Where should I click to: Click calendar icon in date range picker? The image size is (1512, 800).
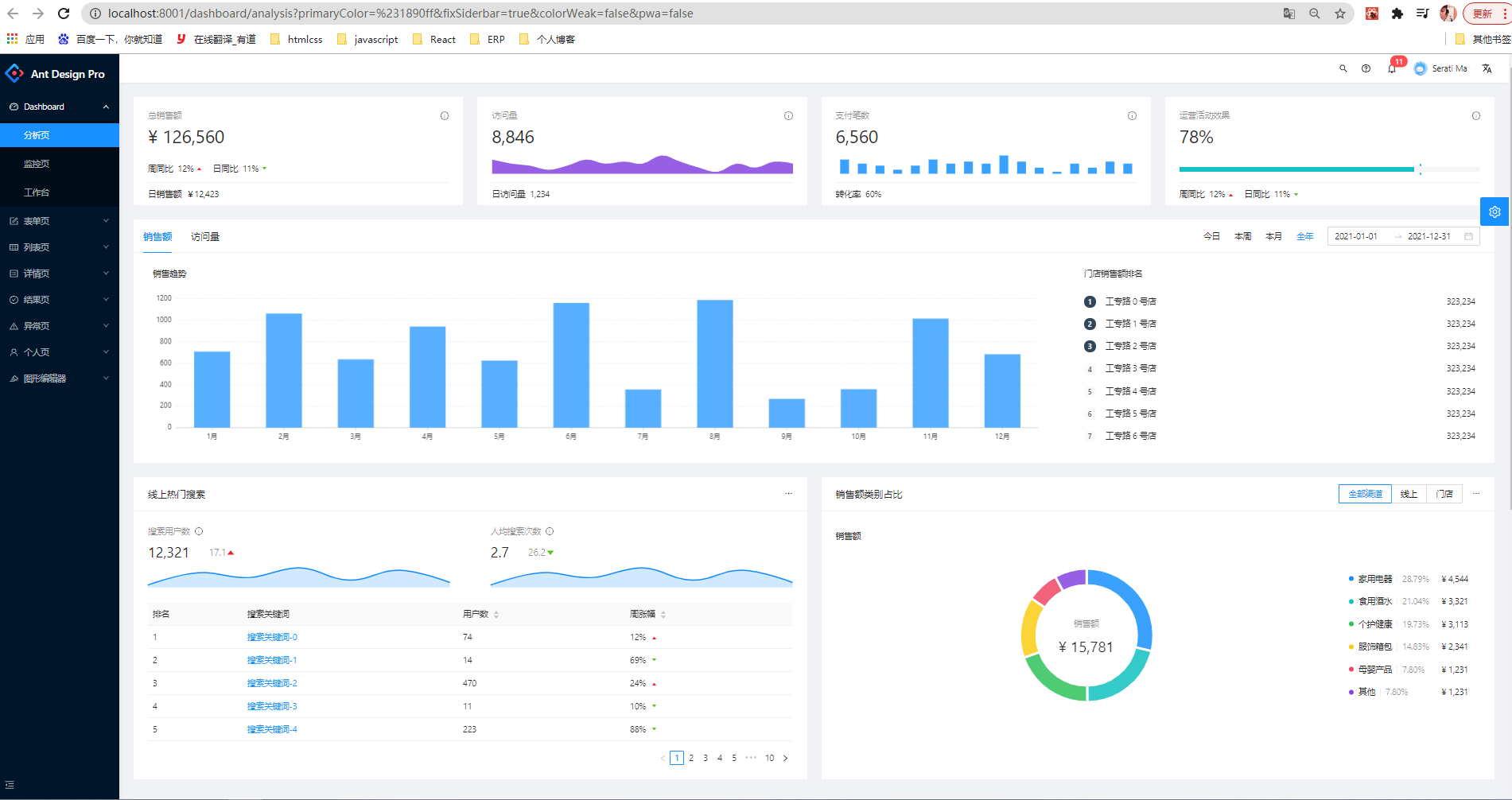tap(1468, 236)
